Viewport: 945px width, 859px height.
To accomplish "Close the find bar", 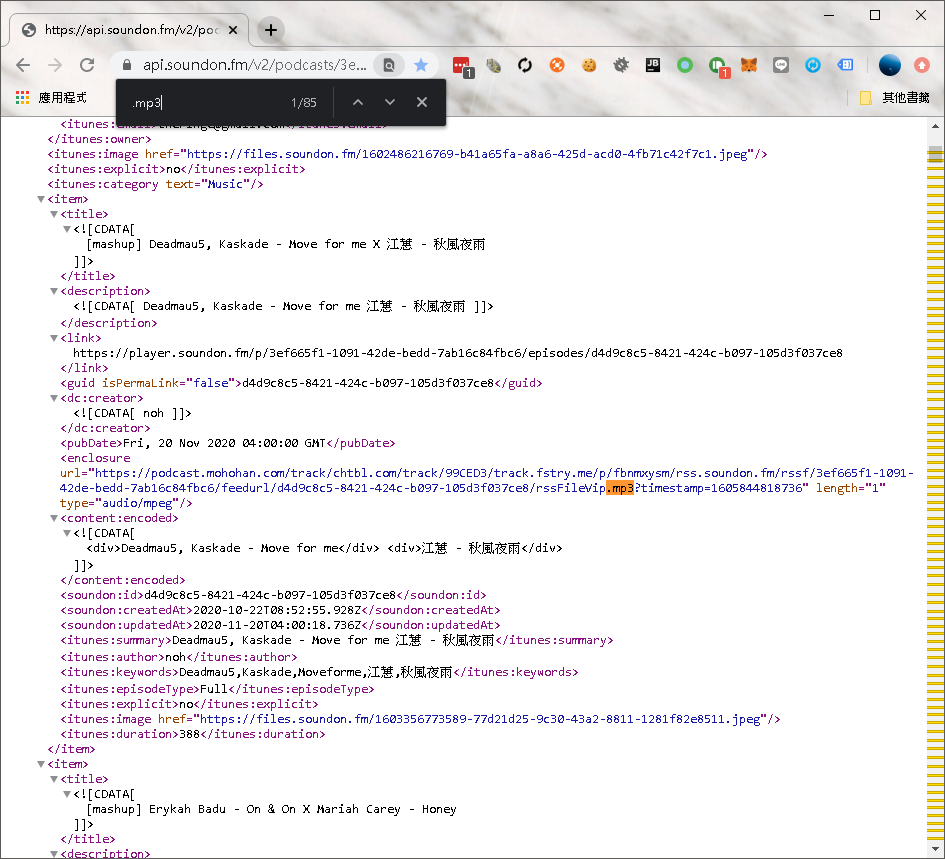I will click(422, 102).
